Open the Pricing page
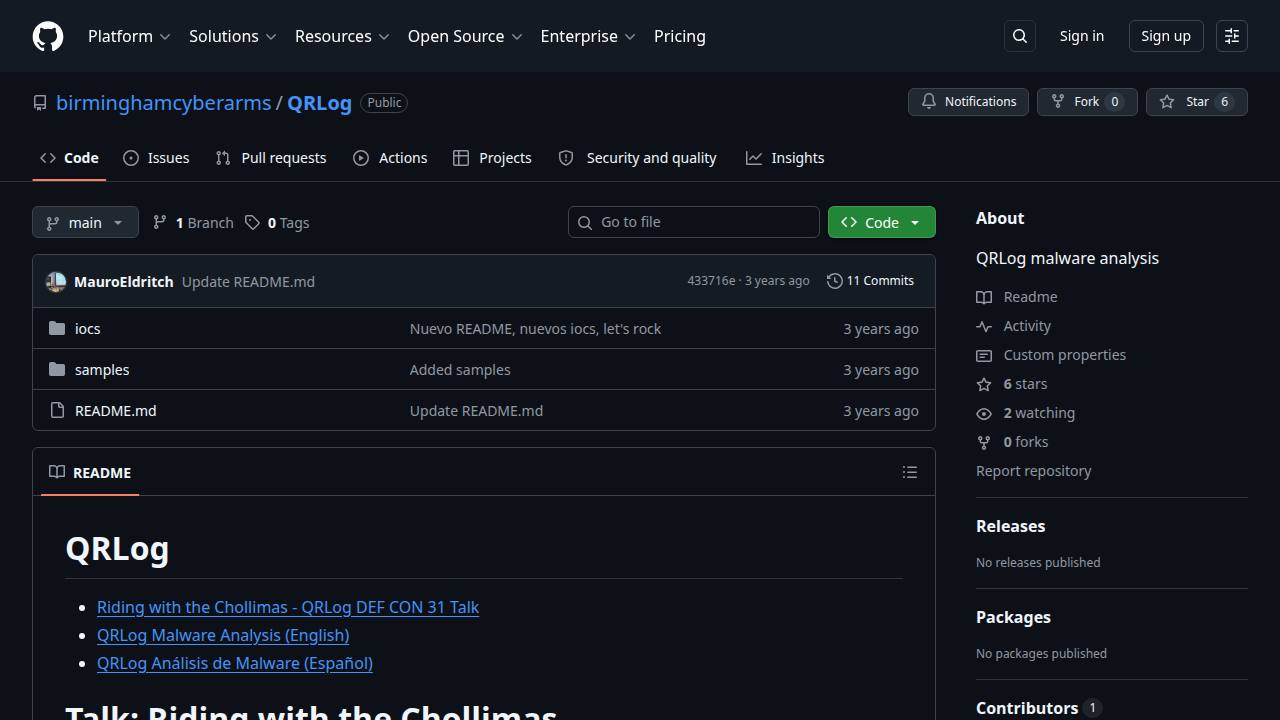This screenshot has height=720, width=1280. pyautogui.click(x=680, y=36)
